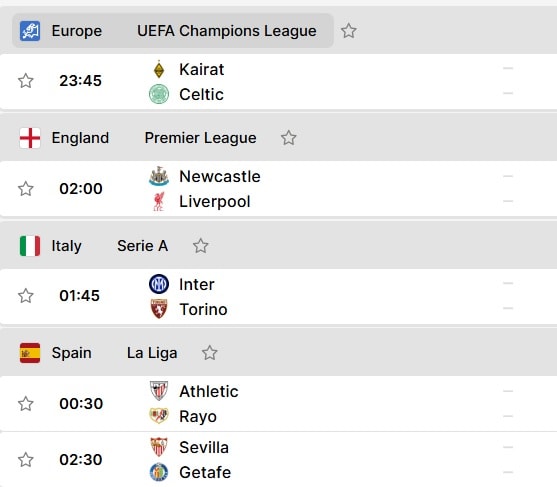
Task: Click the Italy flag icon
Action: pyautogui.click(x=30, y=246)
